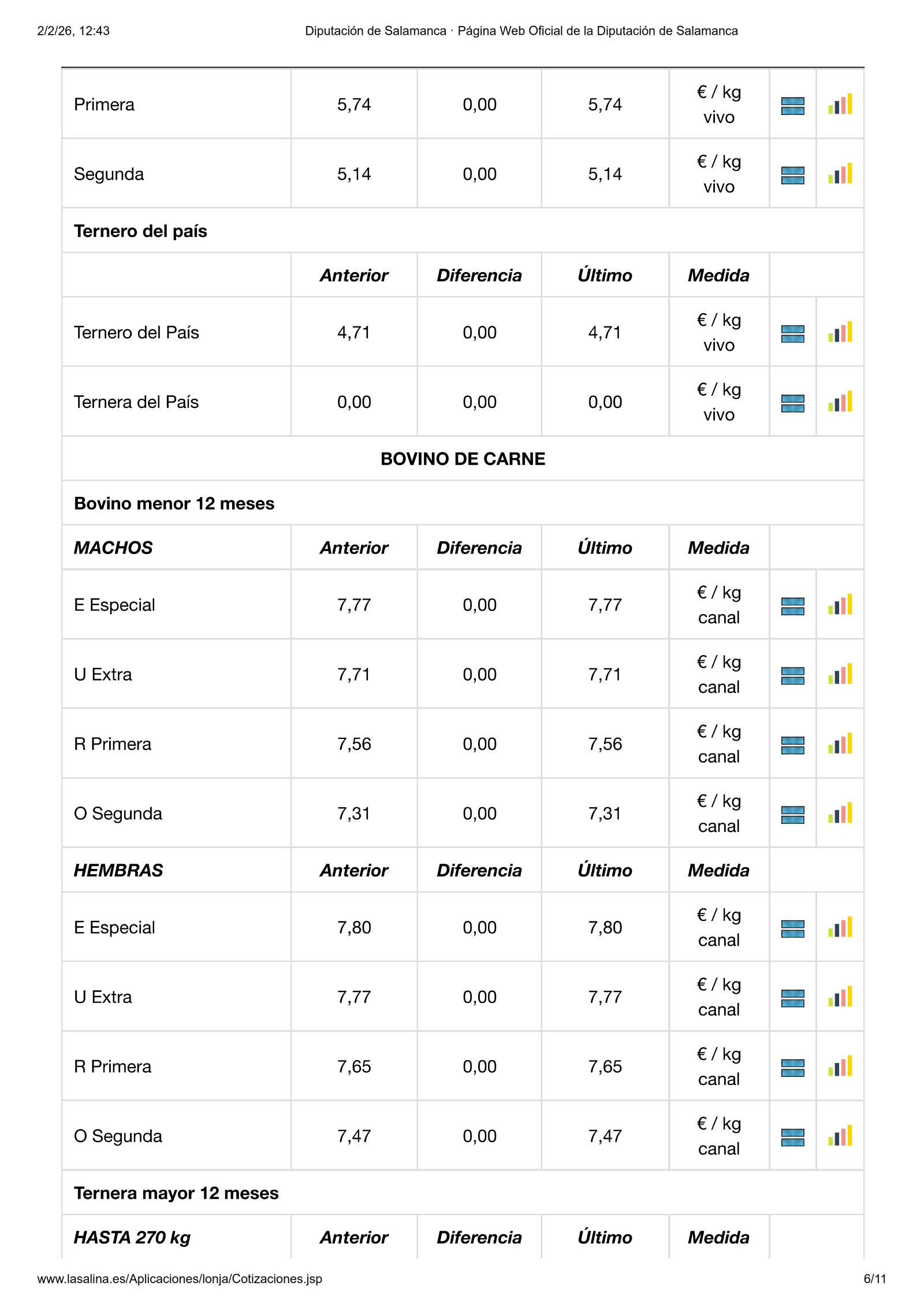This screenshot has width=924, height=1308.
Task: Click table icon for O Segunda 7,31 row
Action: [792, 815]
